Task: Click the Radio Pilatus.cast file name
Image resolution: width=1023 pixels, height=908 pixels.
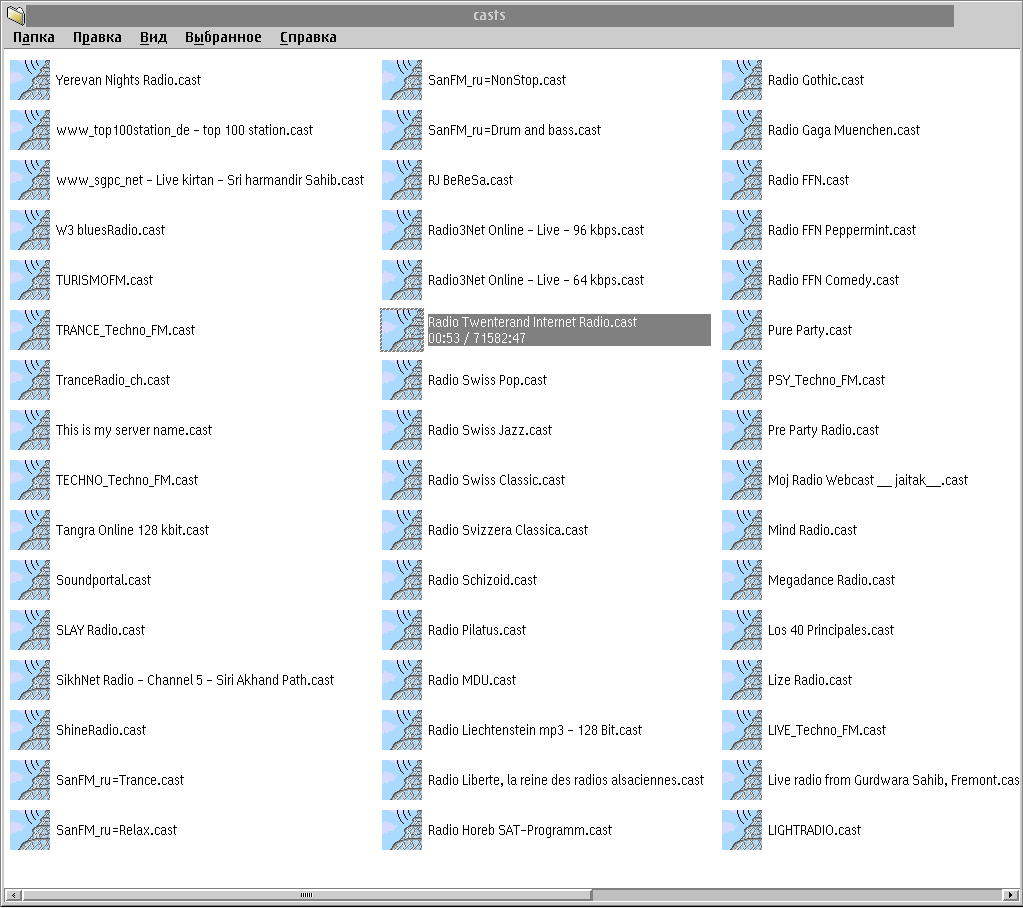Action: (476, 630)
